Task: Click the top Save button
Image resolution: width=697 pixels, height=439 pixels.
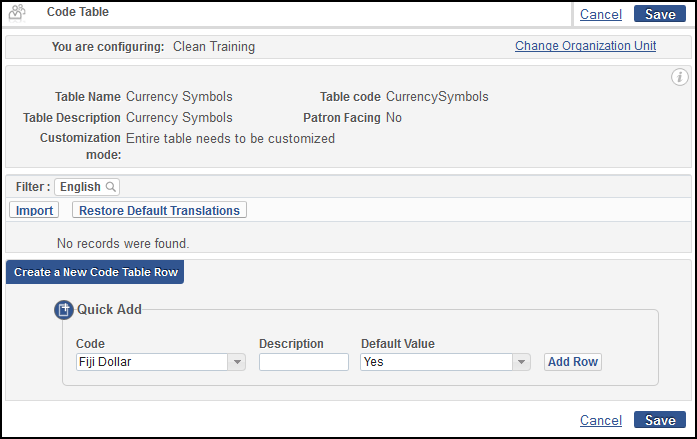Action: (660, 14)
